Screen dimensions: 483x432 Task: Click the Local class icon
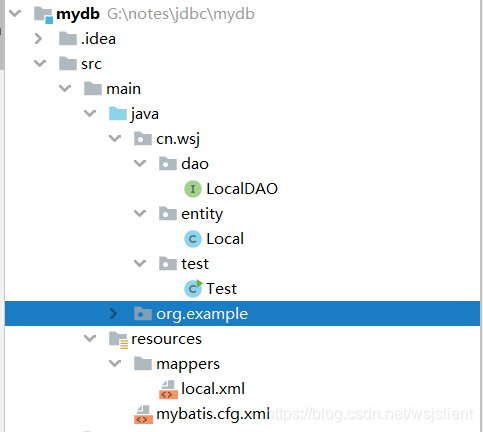point(193,239)
